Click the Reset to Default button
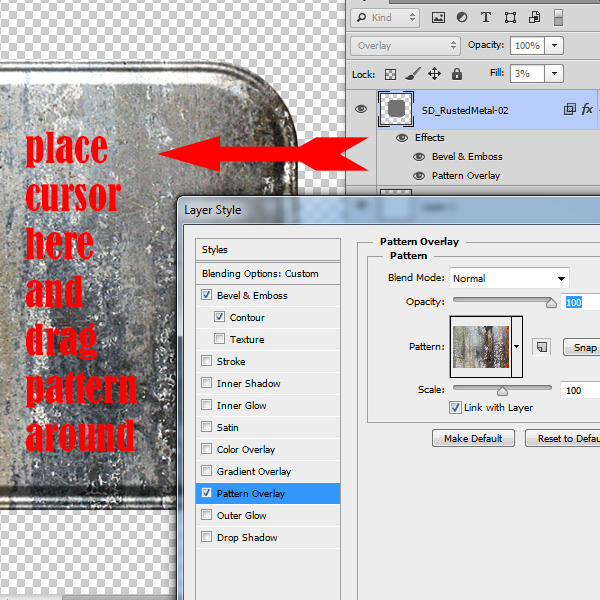The width and height of the screenshot is (600, 600). [563, 438]
